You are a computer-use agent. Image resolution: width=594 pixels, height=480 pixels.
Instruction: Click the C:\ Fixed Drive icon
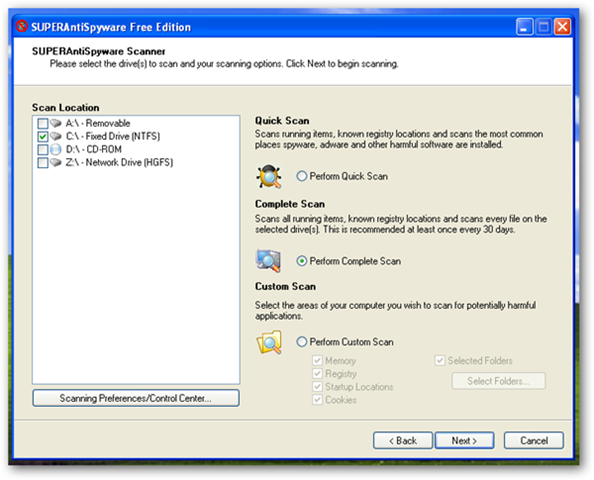[56, 136]
